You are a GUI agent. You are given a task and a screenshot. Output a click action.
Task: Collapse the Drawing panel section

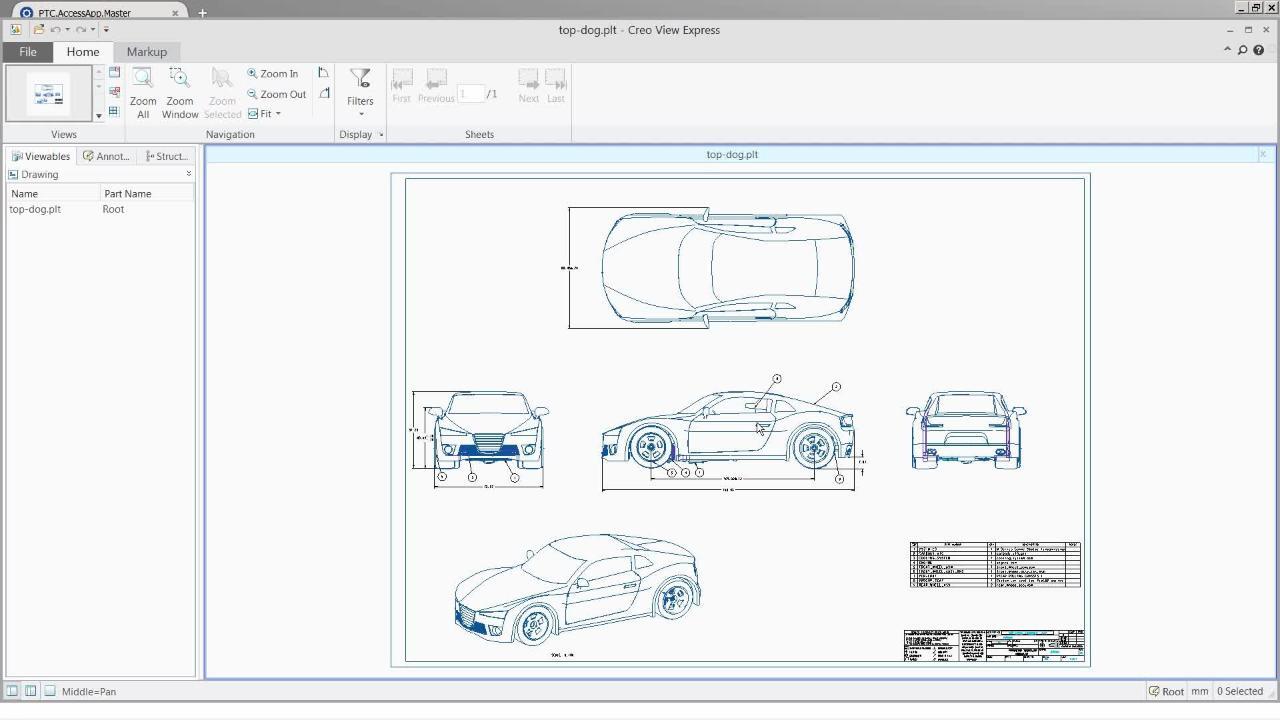[188, 174]
